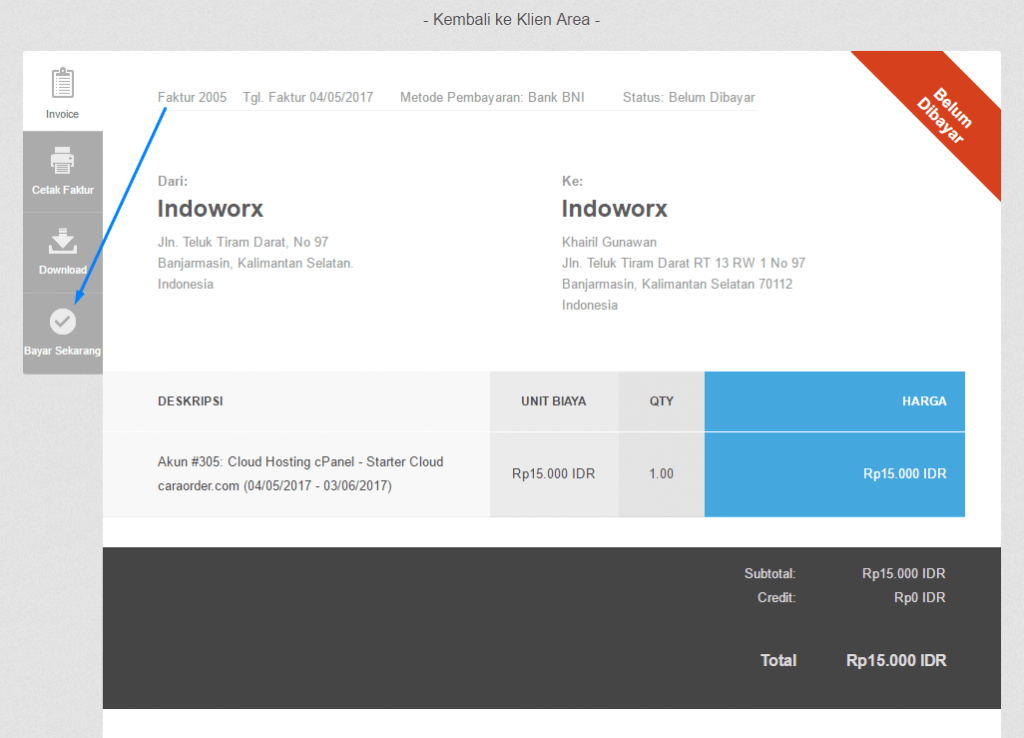Click the name Khairil Gunawan

click(x=609, y=242)
